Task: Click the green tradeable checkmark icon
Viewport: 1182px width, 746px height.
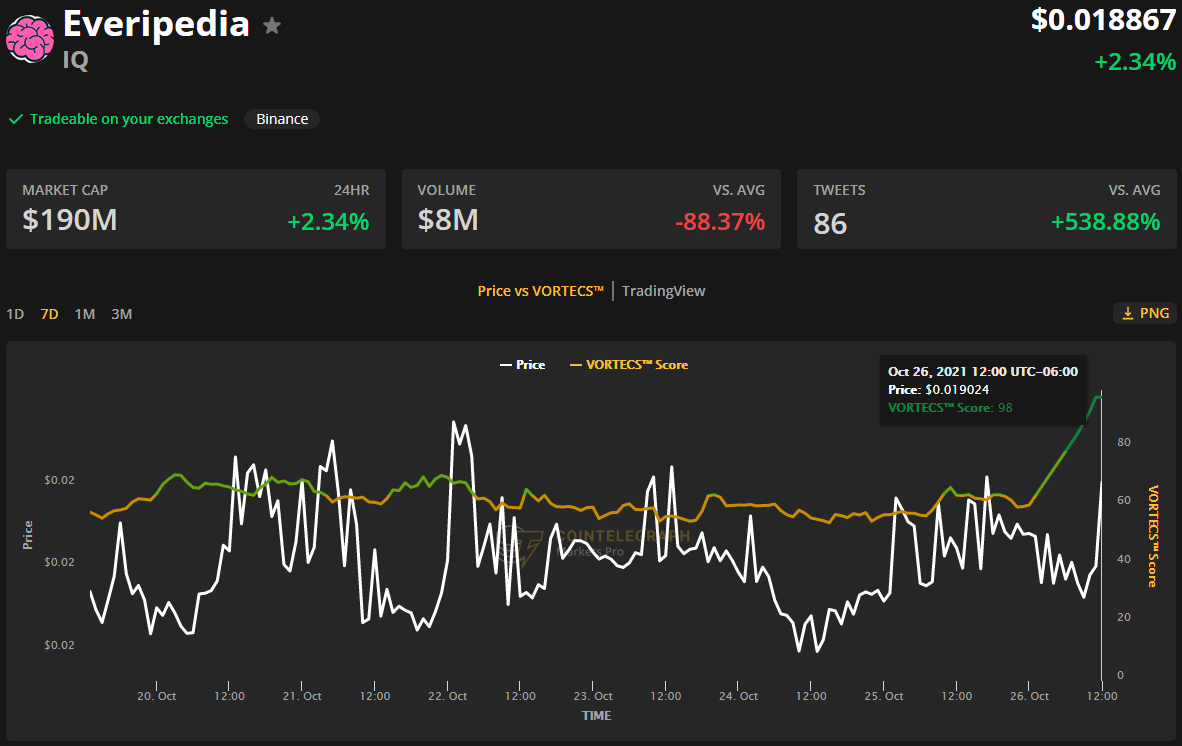Action: [x=15, y=119]
